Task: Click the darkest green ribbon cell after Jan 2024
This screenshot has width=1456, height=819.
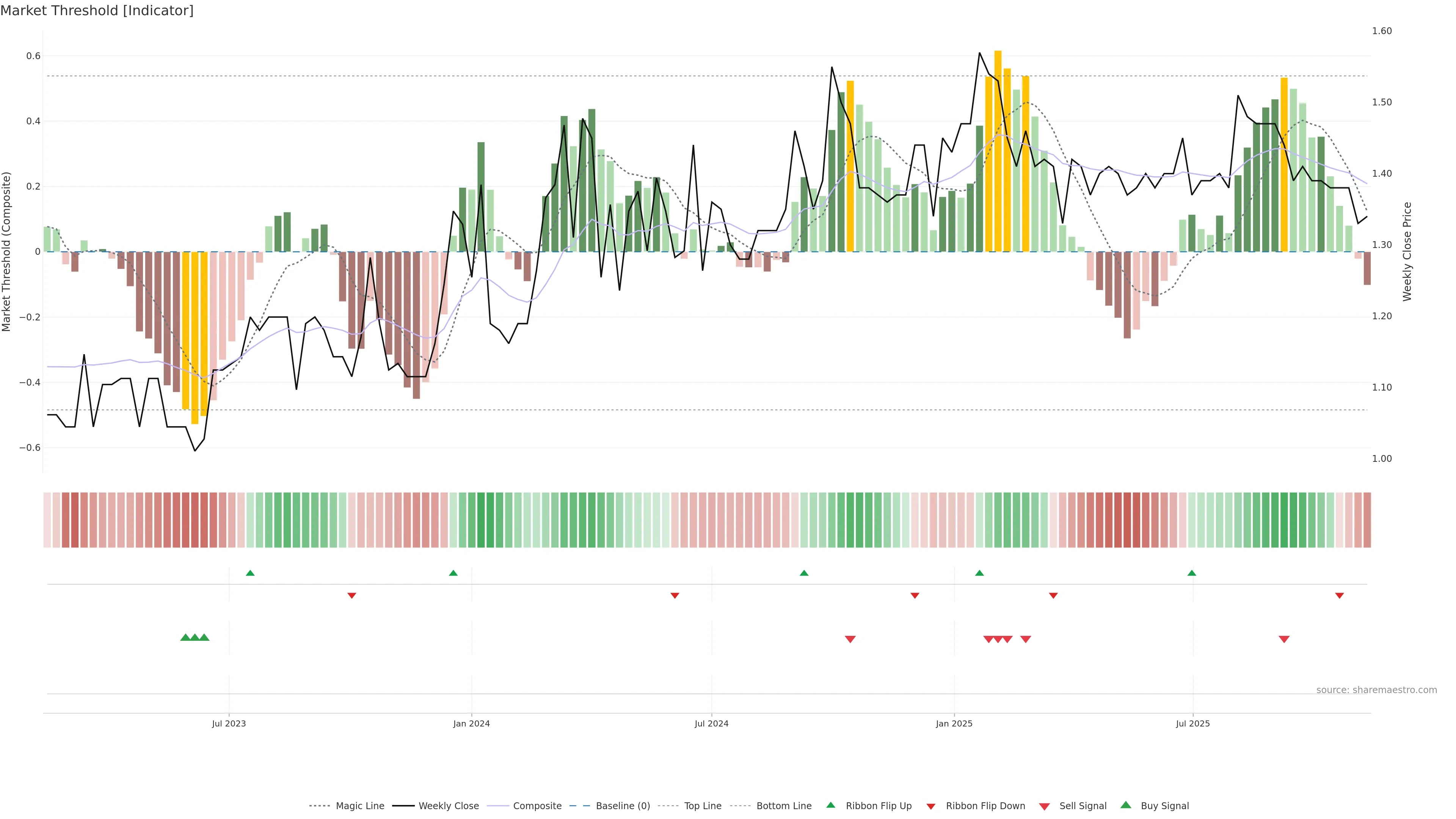Action: (x=481, y=519)
